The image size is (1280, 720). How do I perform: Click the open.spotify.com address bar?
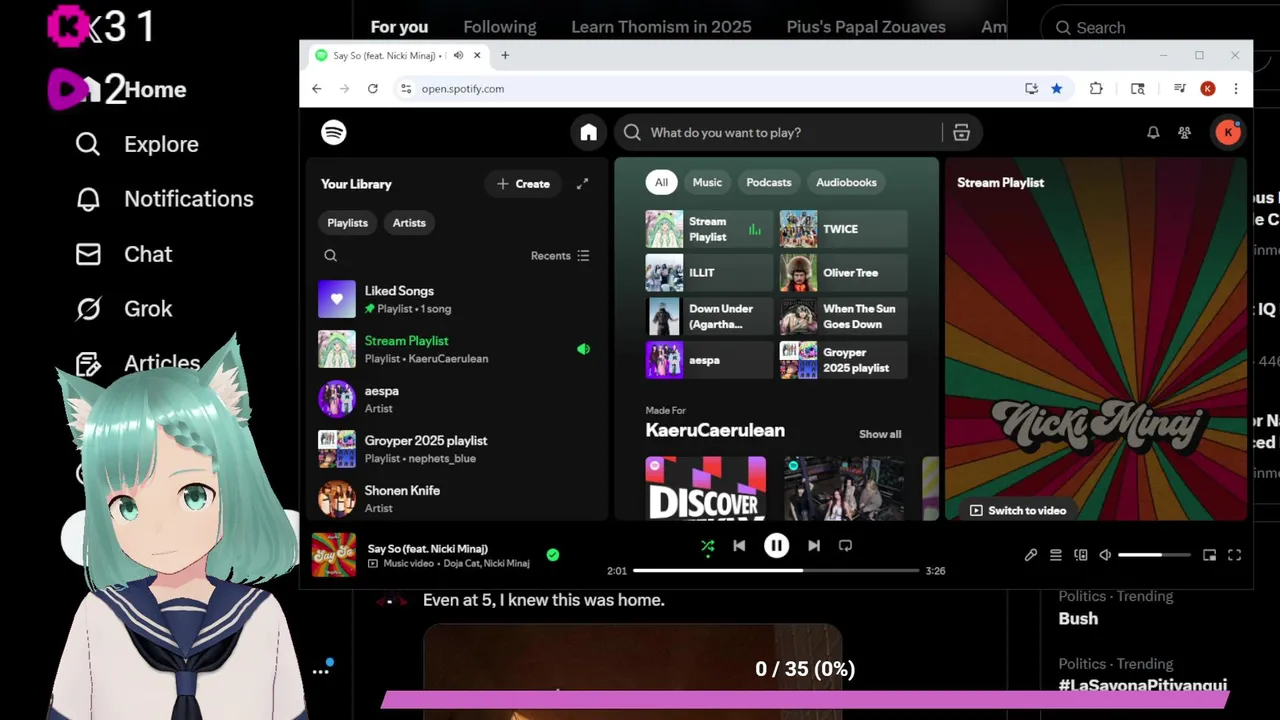(x=705, y=88)
